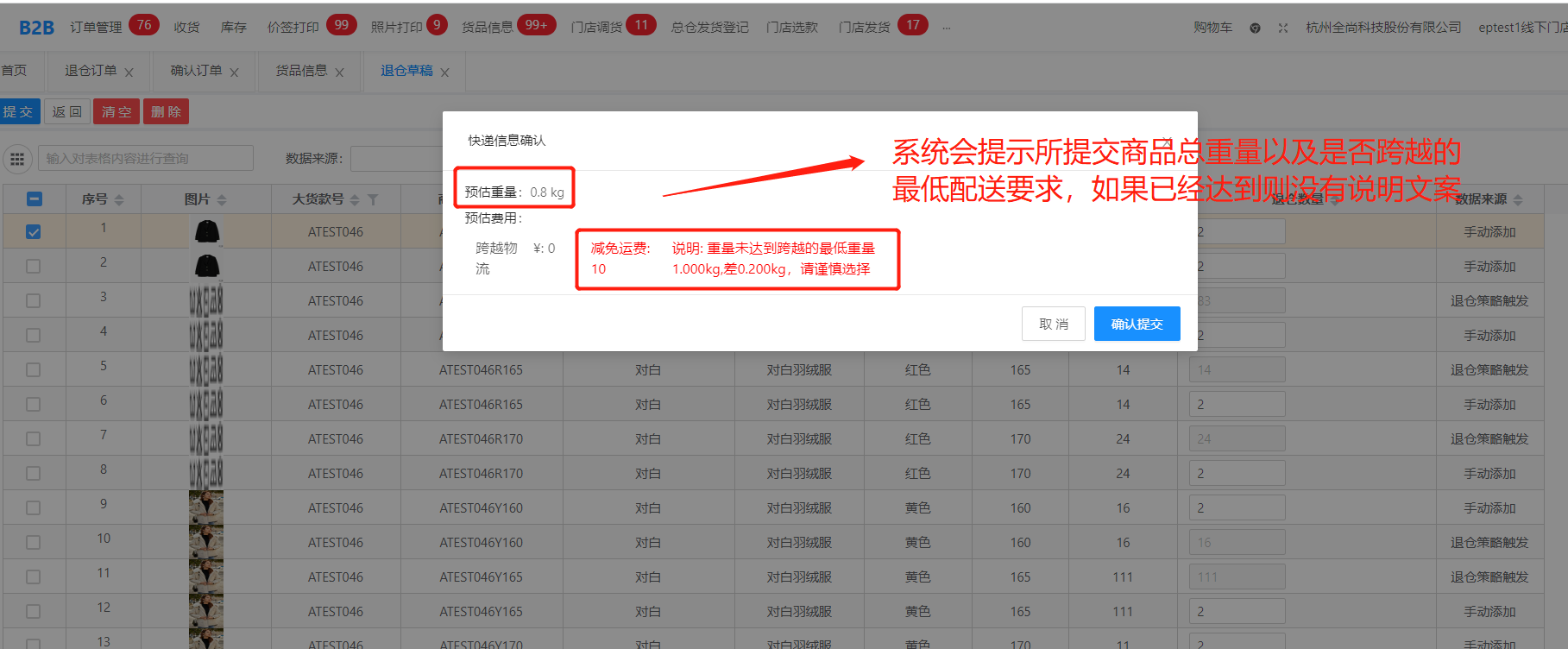Click the grid column-settings icon
The image size is (1568, 649).
17,159
